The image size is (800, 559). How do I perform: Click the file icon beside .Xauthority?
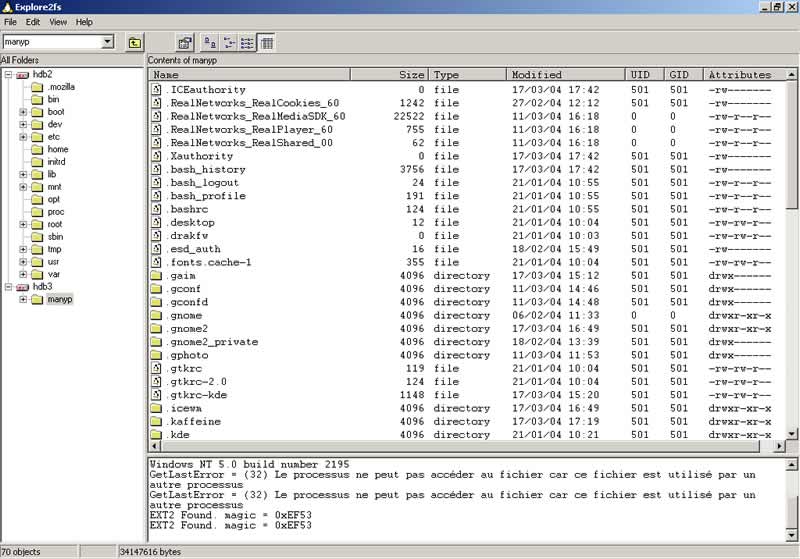pos(156,156)
